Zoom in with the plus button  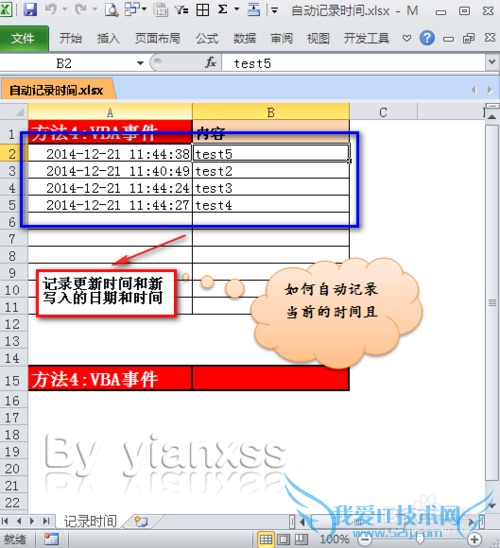[x=474, y=539]
